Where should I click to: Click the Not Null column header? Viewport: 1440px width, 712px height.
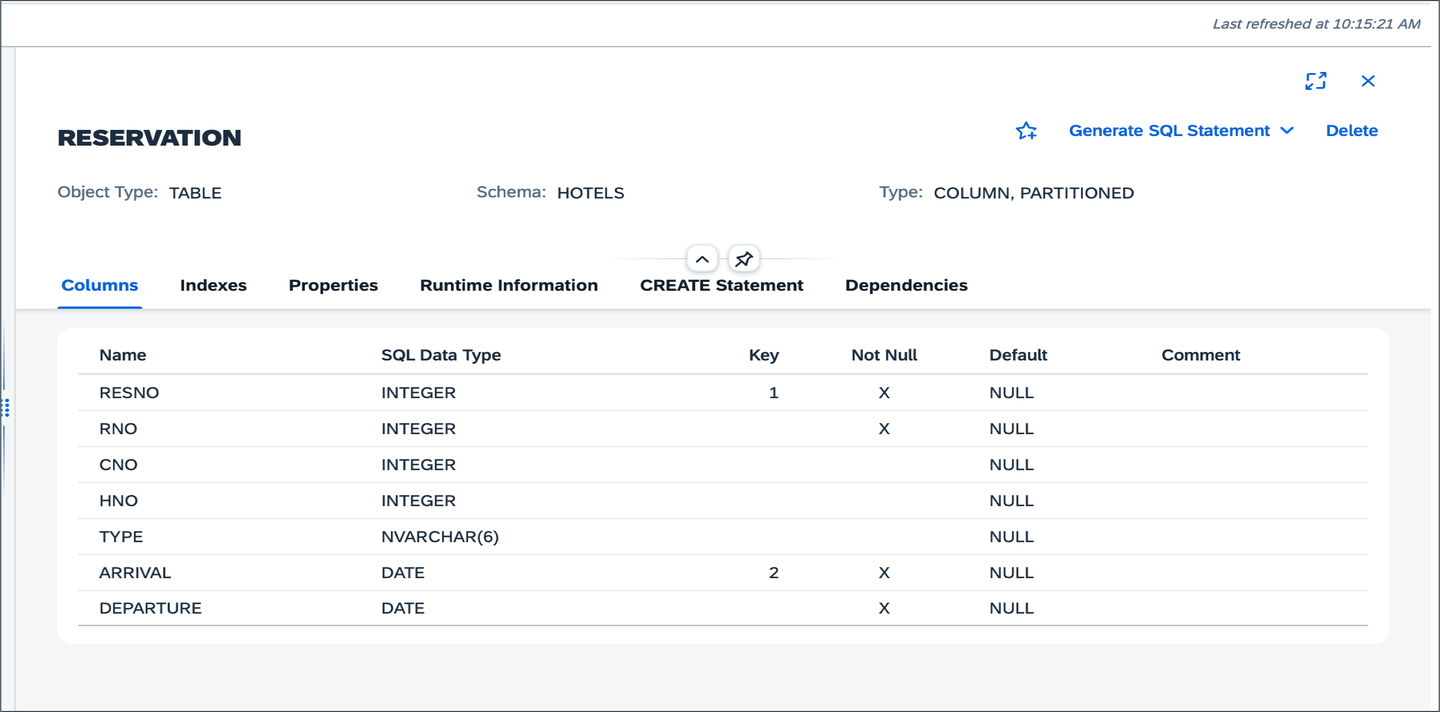coord(884,355)
